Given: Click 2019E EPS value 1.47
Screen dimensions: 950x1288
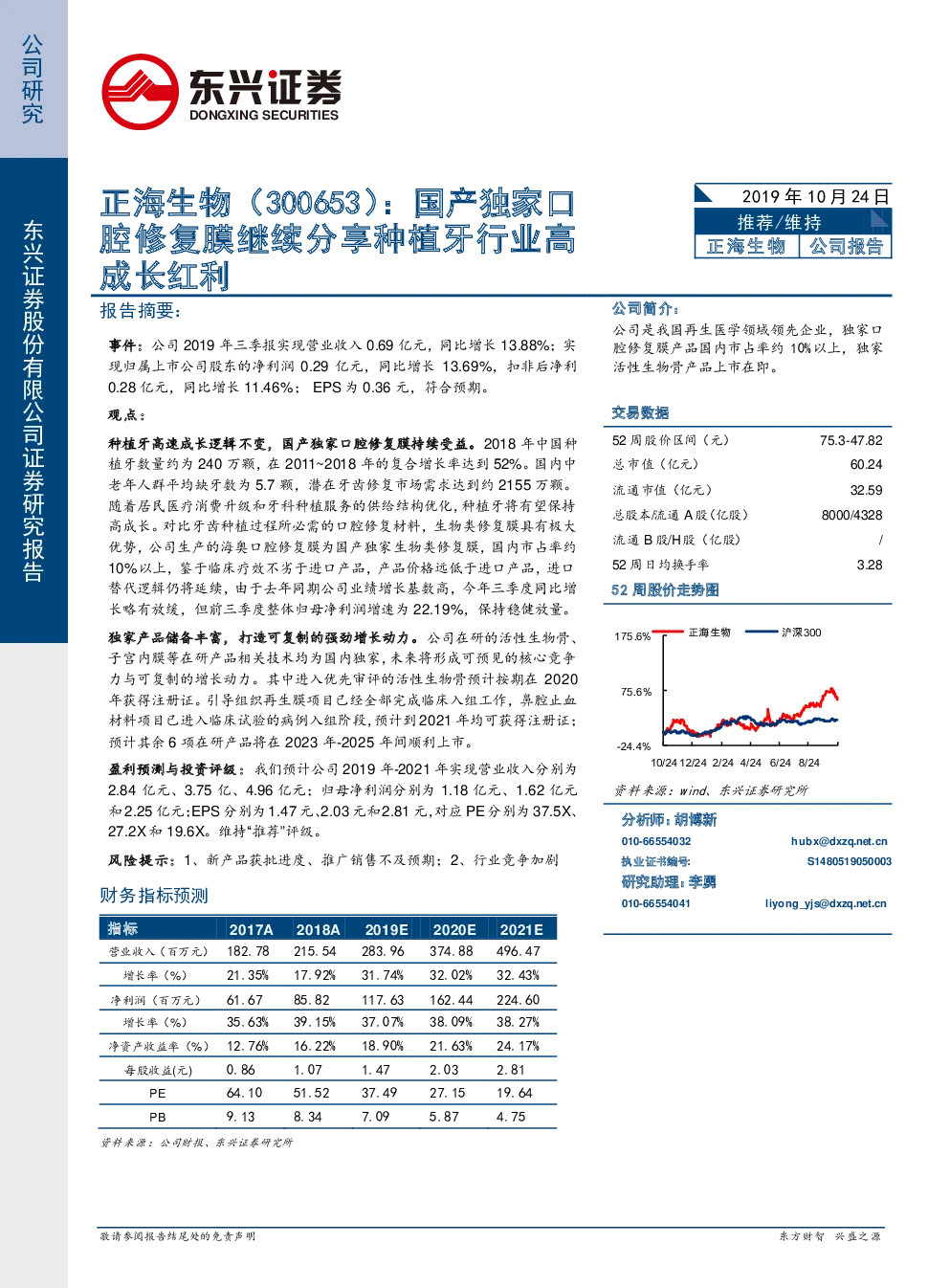Looking at the screenshot, I should [x=376, y=1070].
